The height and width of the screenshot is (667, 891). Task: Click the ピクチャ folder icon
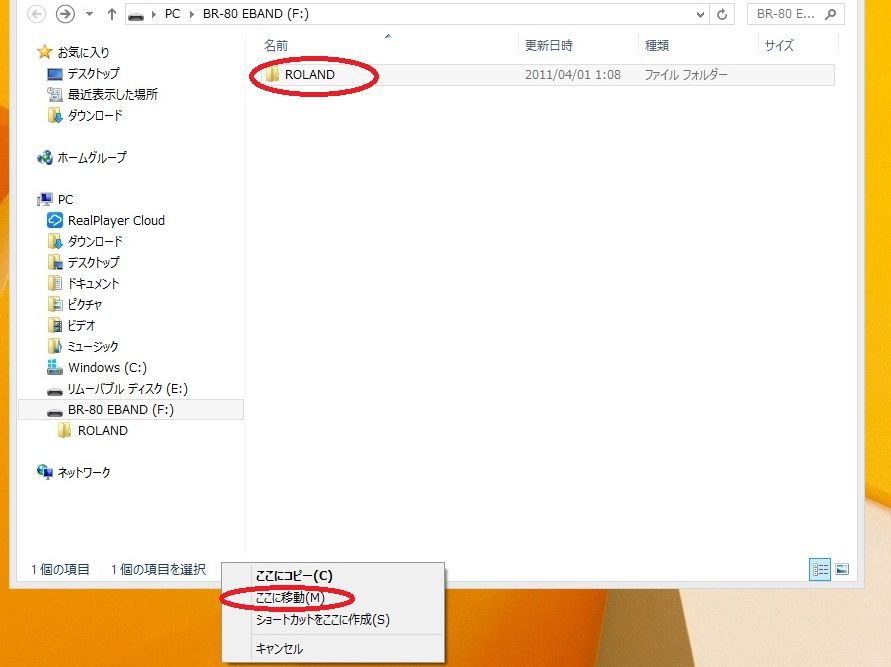point(55,305)
